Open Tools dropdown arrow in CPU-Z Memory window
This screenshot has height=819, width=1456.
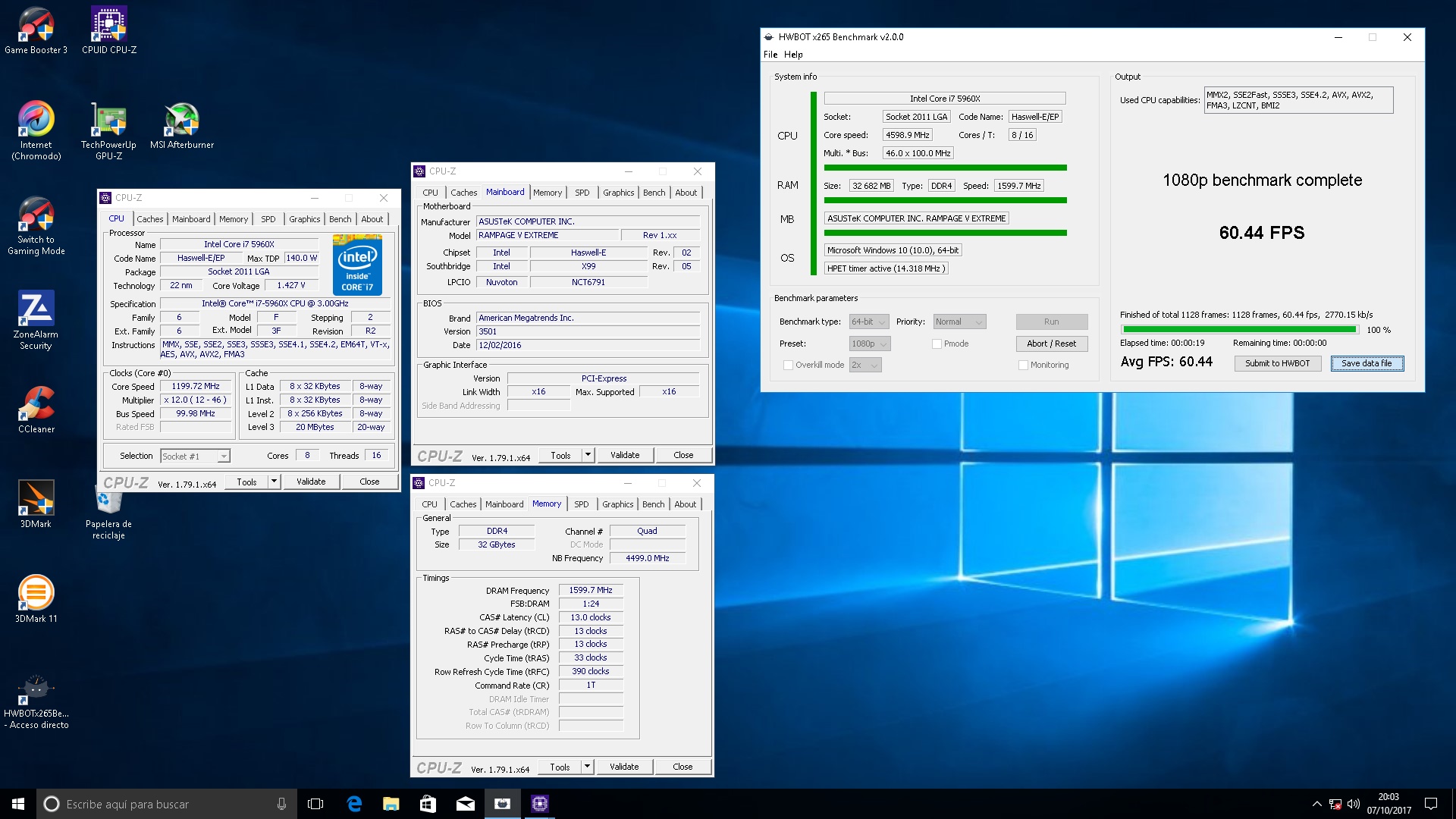[587, 767]
